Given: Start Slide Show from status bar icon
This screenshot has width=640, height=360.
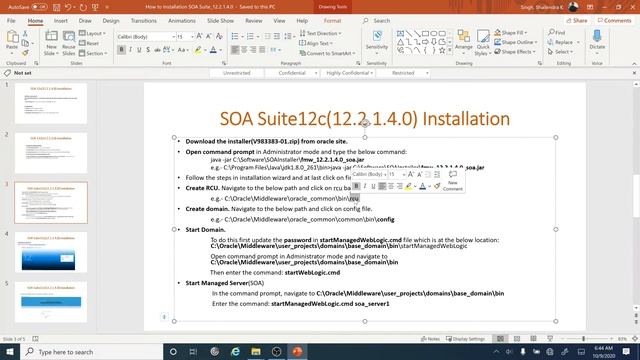Looking at the screenshot, I should [x=550, y=339].
